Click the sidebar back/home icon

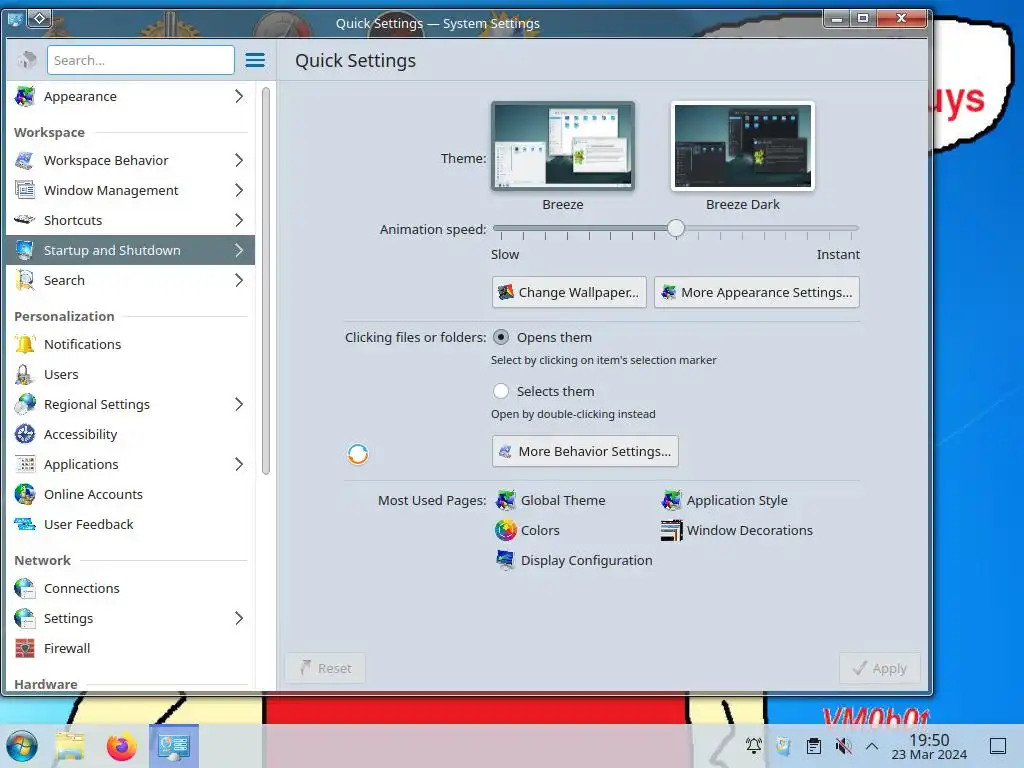pyautogui.click(x=27, y=60)
